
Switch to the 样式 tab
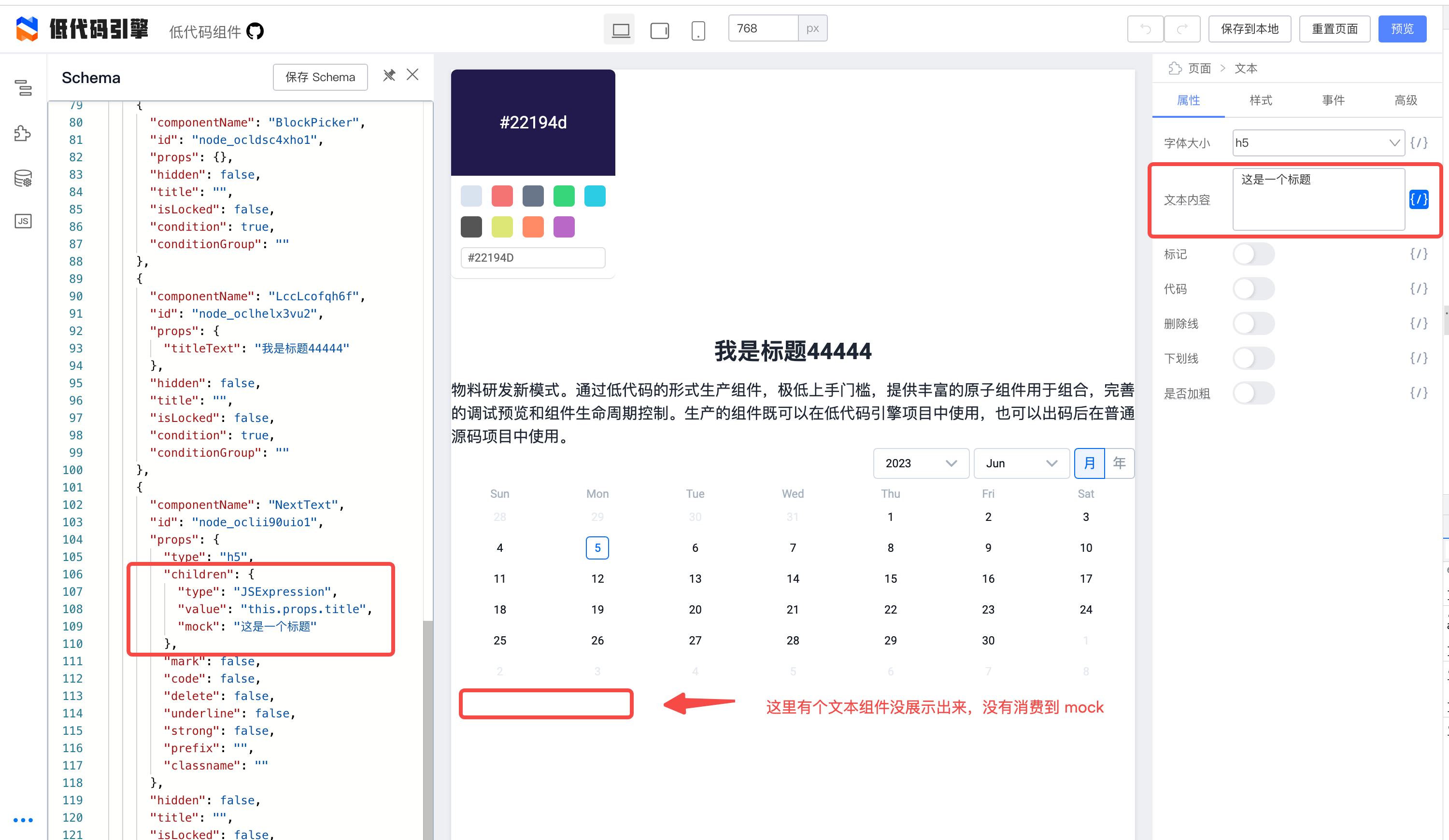point(1261,100)
